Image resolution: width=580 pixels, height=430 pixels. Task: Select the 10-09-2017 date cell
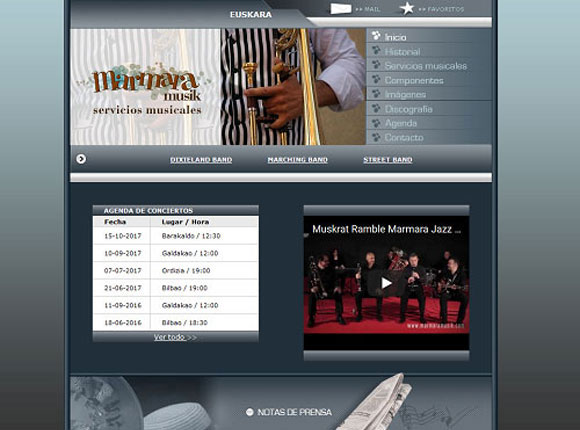pyautogui.click(x=122, y=253)
